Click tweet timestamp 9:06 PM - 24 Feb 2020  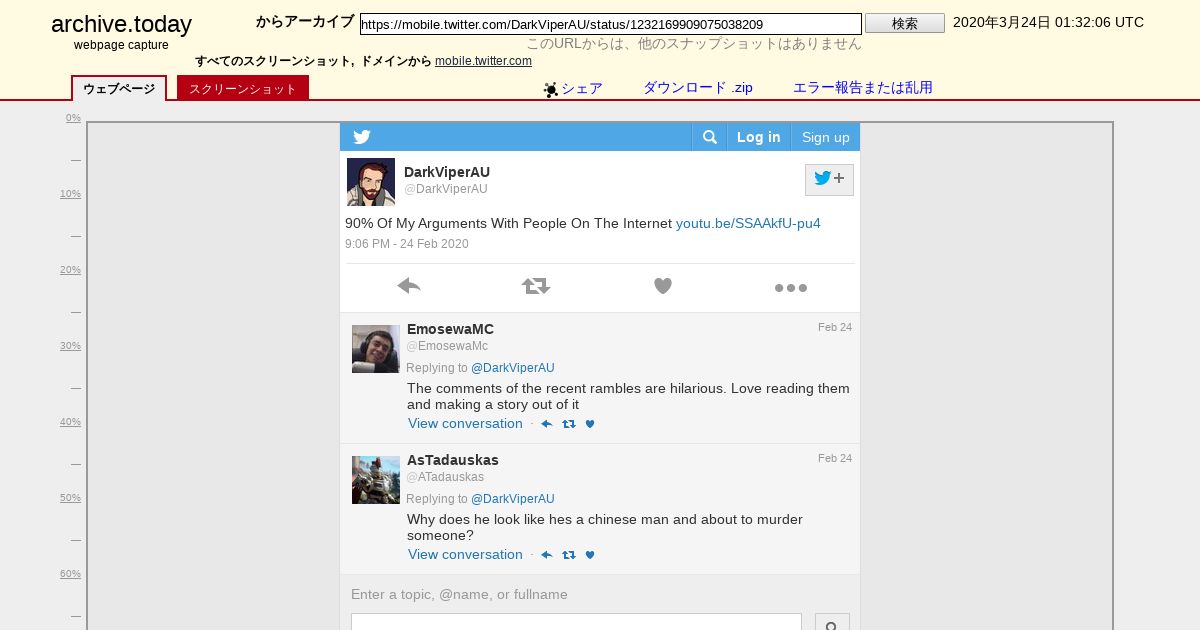(407, 244)
